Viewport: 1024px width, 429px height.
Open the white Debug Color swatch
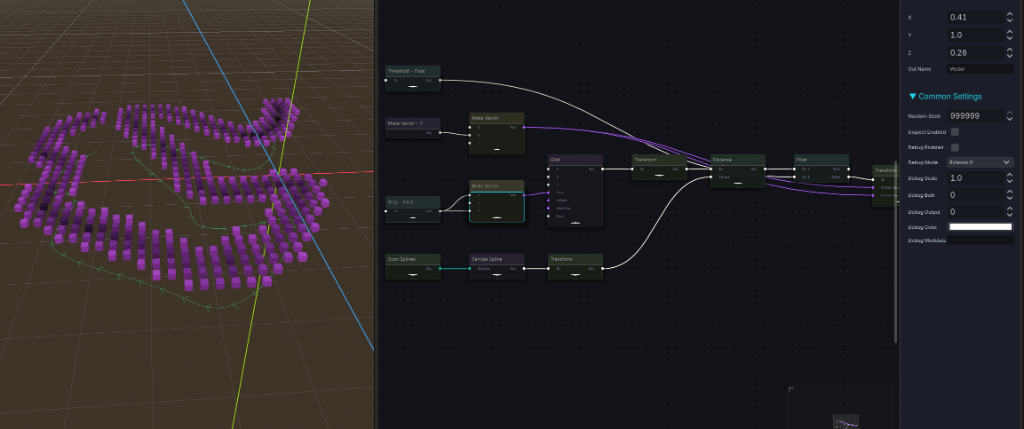pos(980,227)
